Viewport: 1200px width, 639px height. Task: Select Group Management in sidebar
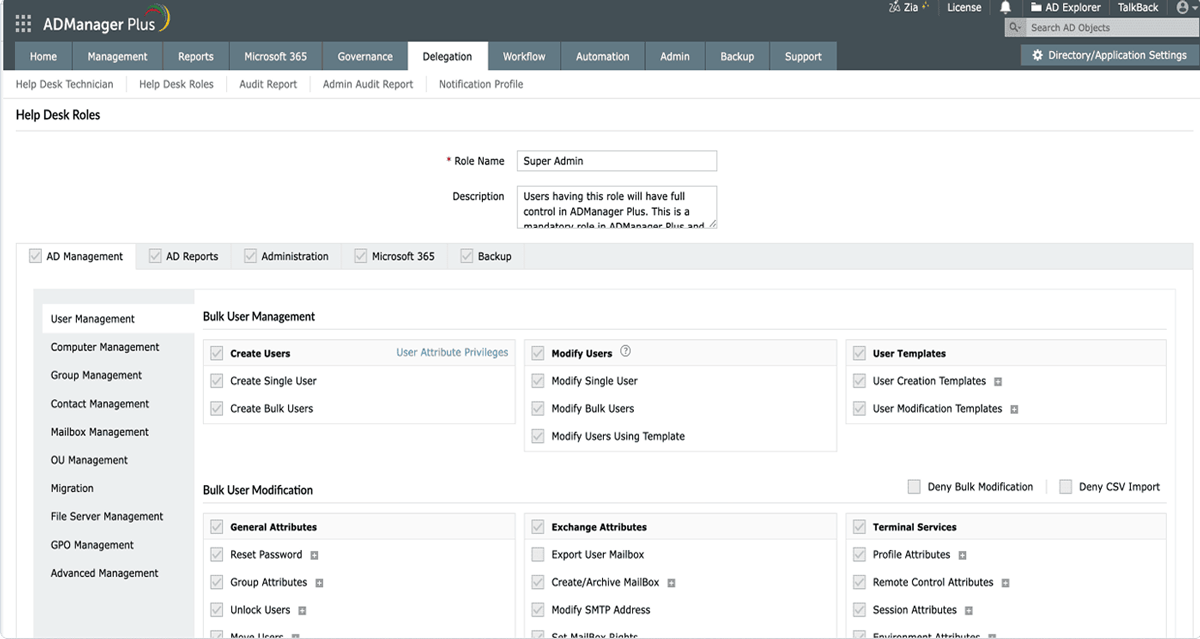pos(97,375)
